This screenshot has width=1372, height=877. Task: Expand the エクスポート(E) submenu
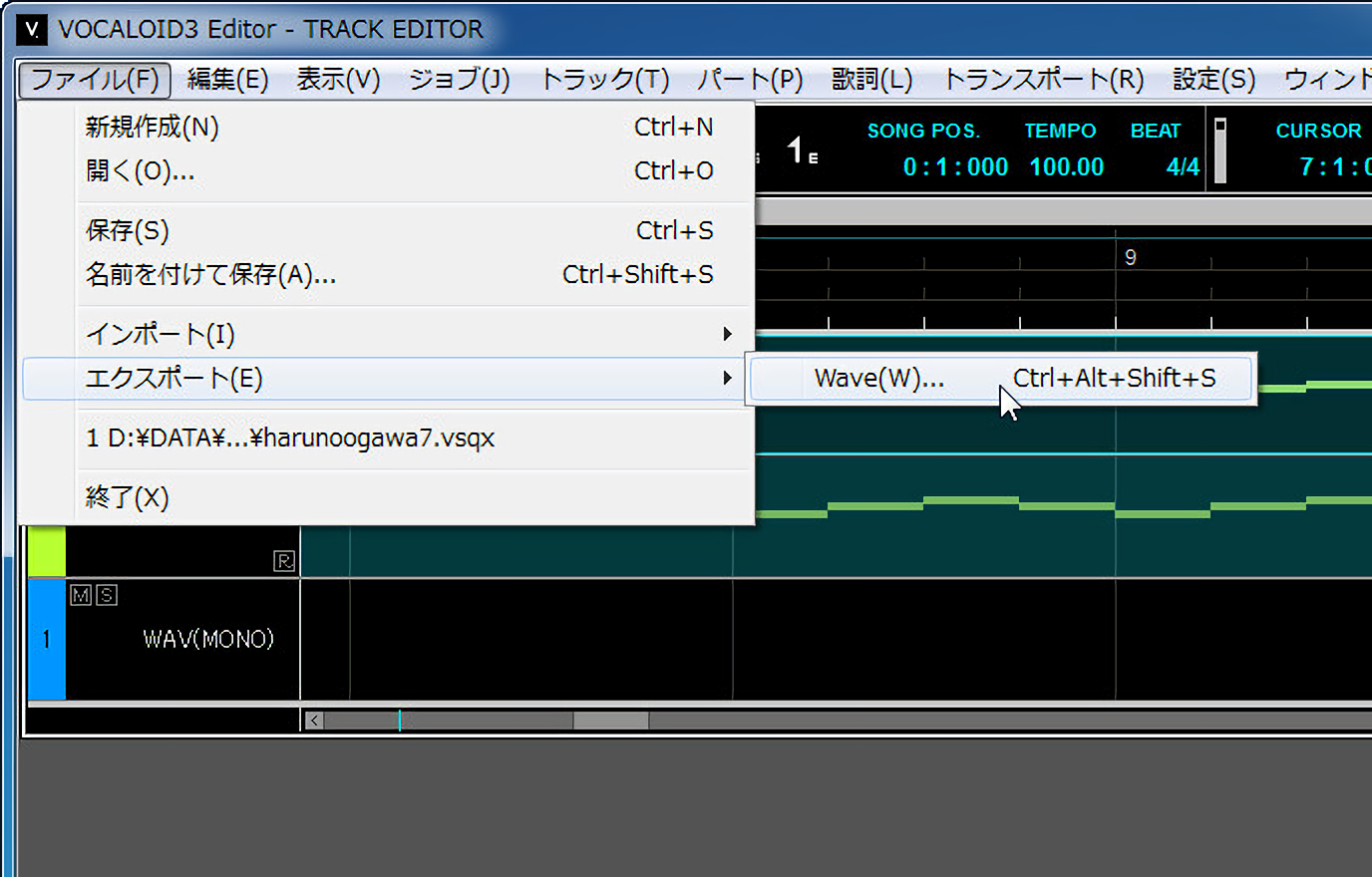pyautogui.click(x=385, y=379)
